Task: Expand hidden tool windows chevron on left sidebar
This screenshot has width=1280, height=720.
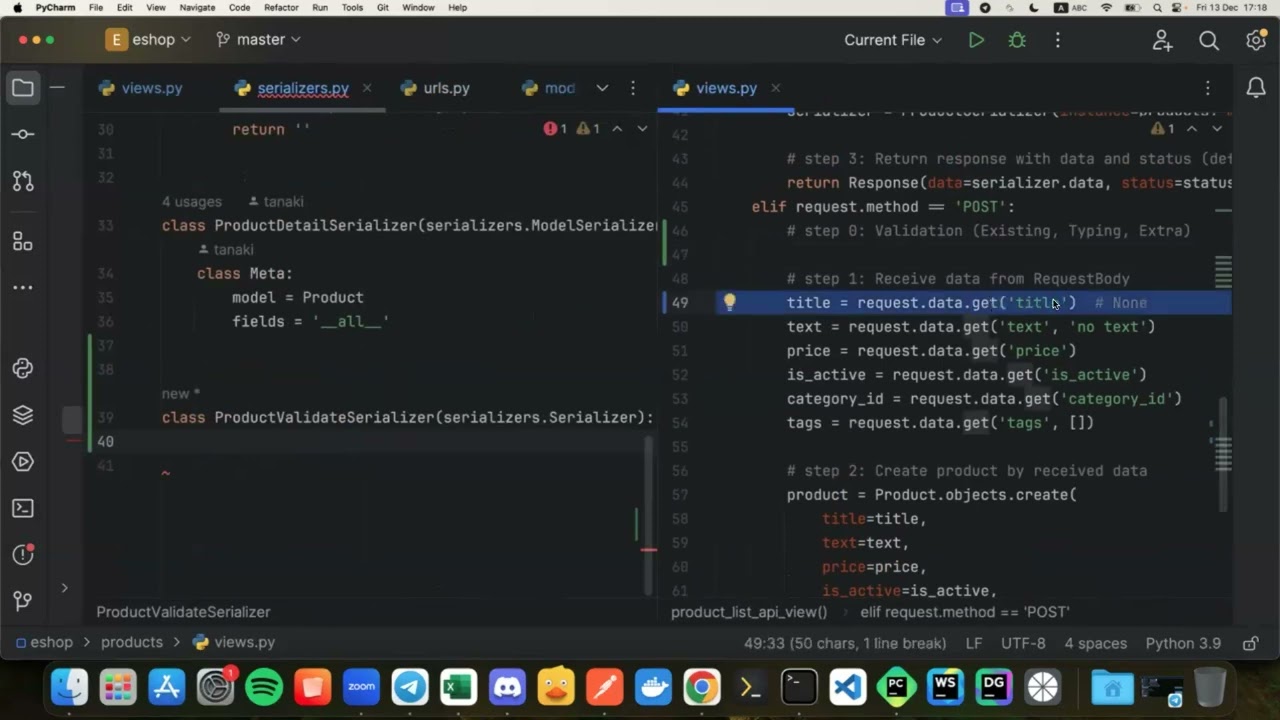Action: (64, 588)
